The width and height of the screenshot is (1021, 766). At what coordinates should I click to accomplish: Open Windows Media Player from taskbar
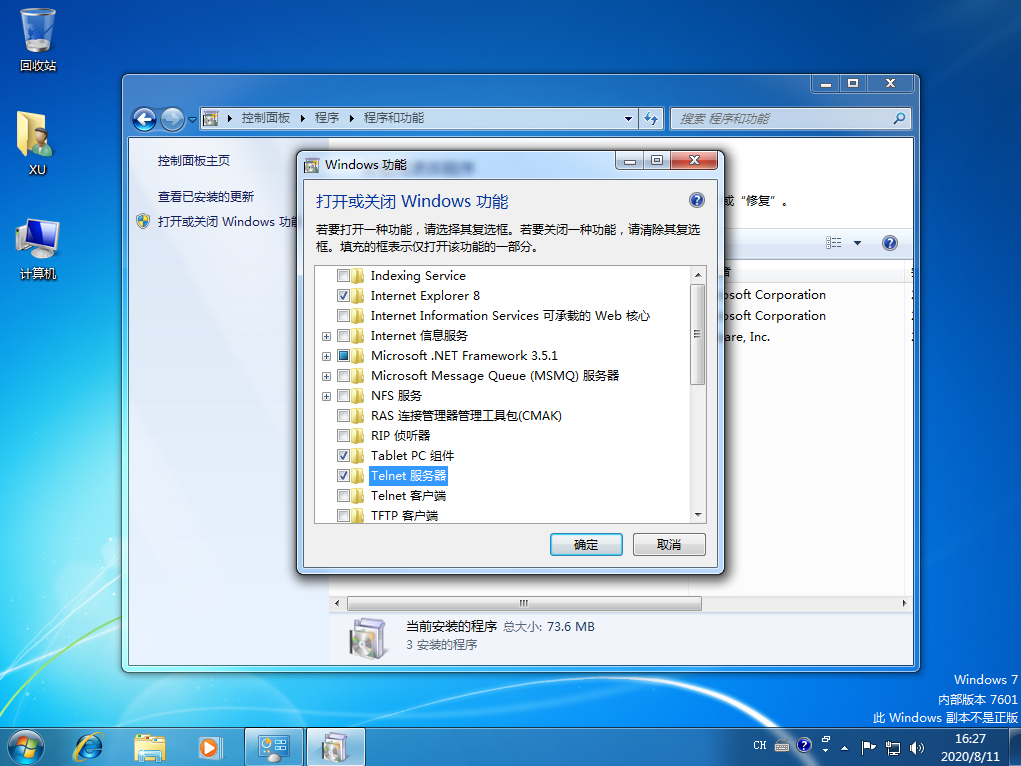coord(209,746)
